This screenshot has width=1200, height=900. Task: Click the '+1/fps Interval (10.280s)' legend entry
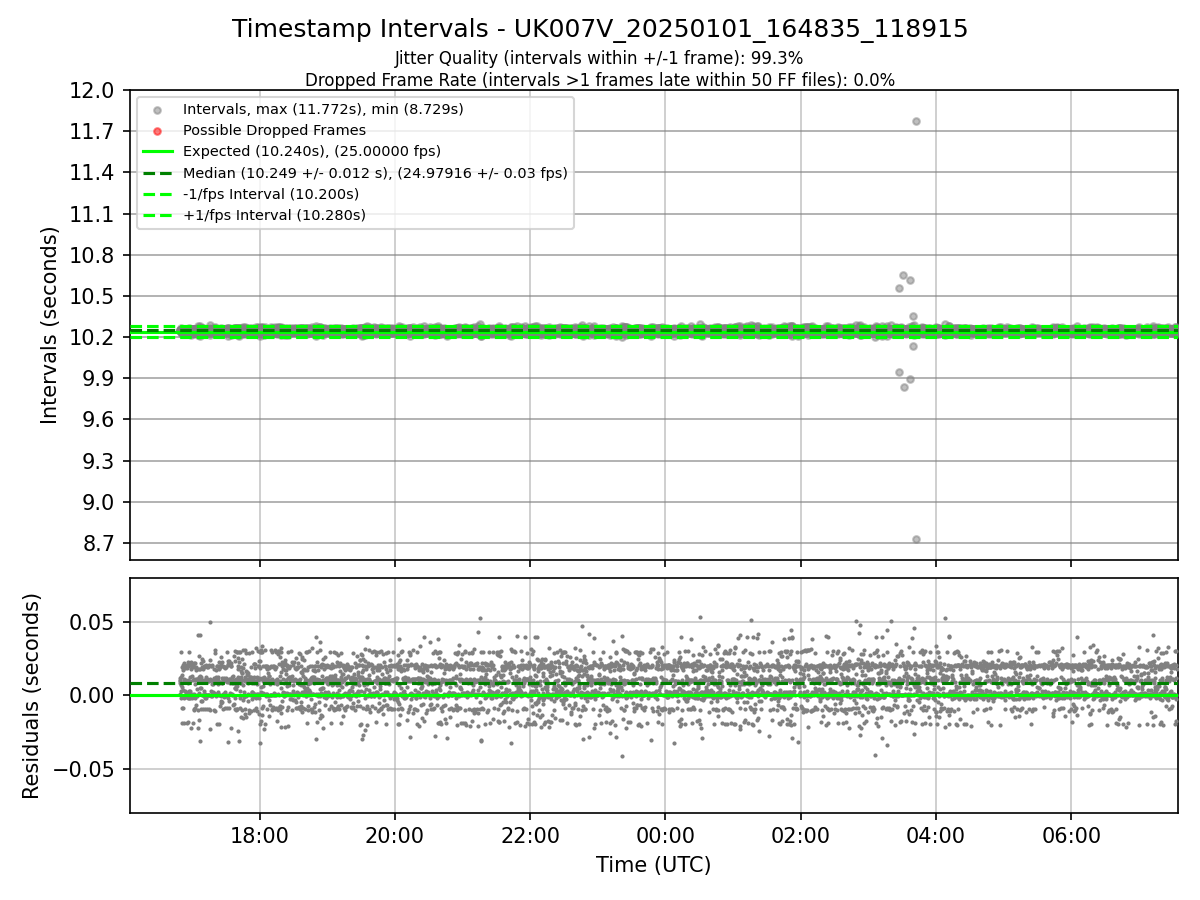[274, 215]
